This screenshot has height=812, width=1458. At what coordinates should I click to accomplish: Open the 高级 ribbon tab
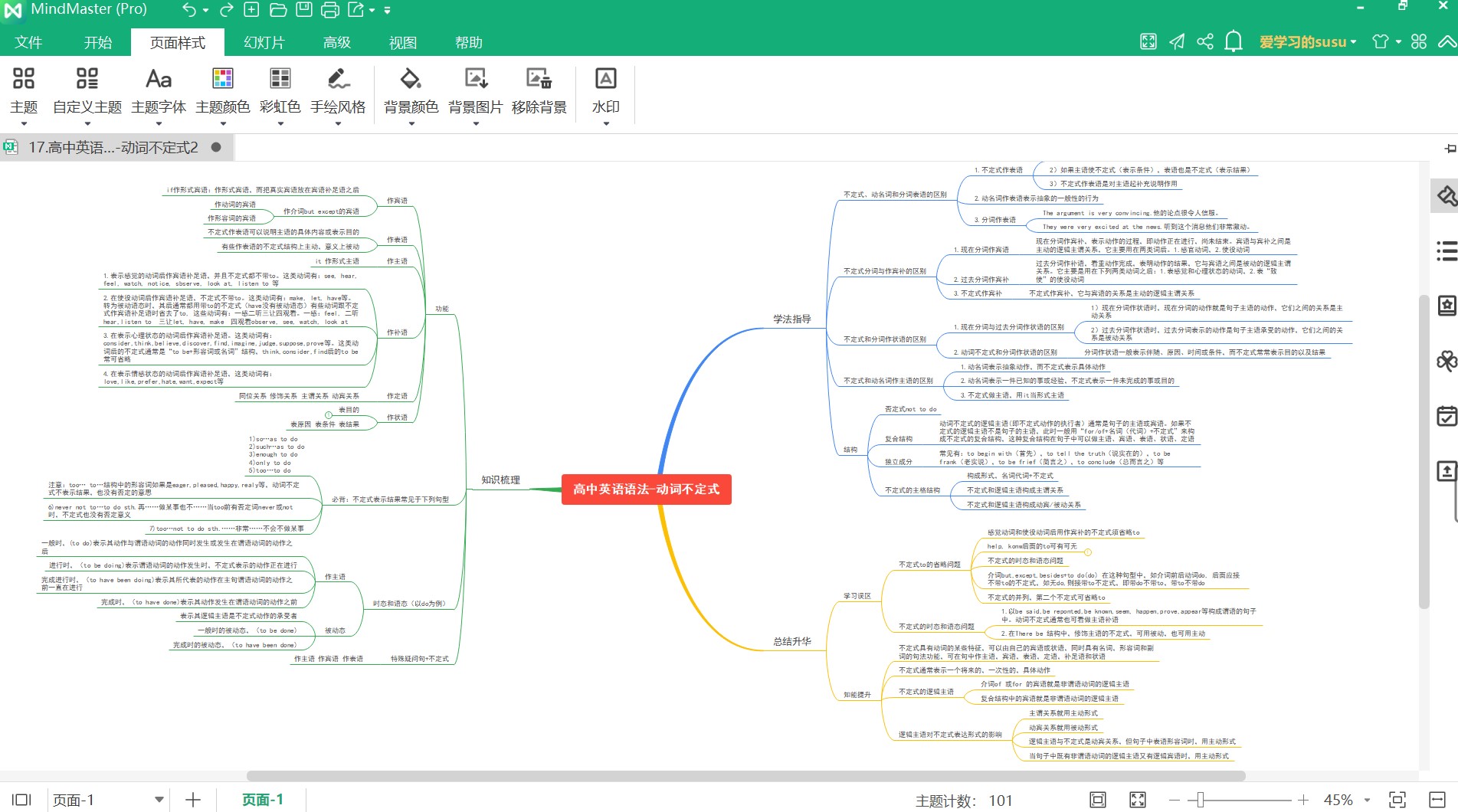pyautogui.click(x=337, y=43)
